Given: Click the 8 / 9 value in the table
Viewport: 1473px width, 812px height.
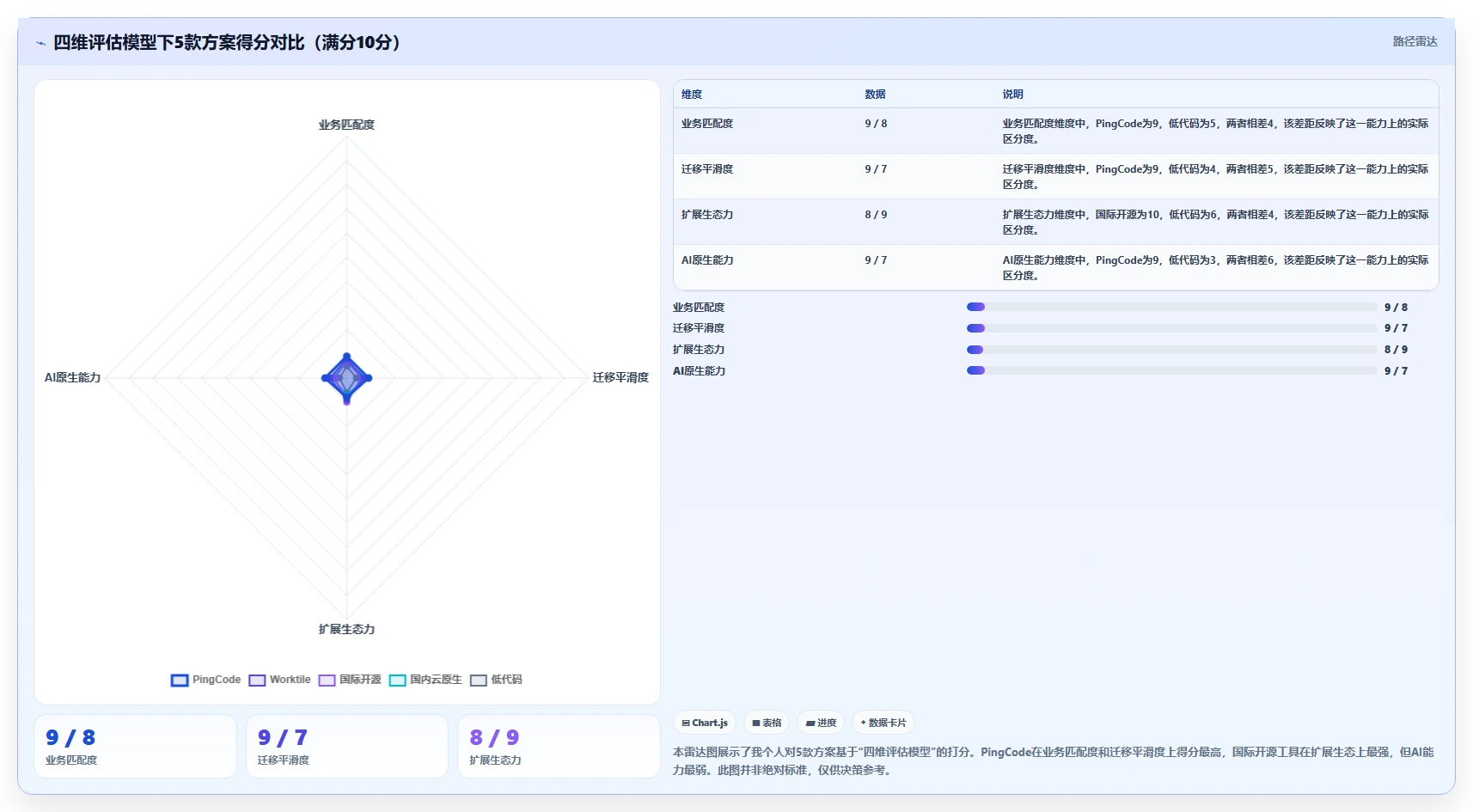Looking at the screenshot, I should point(876,215).
